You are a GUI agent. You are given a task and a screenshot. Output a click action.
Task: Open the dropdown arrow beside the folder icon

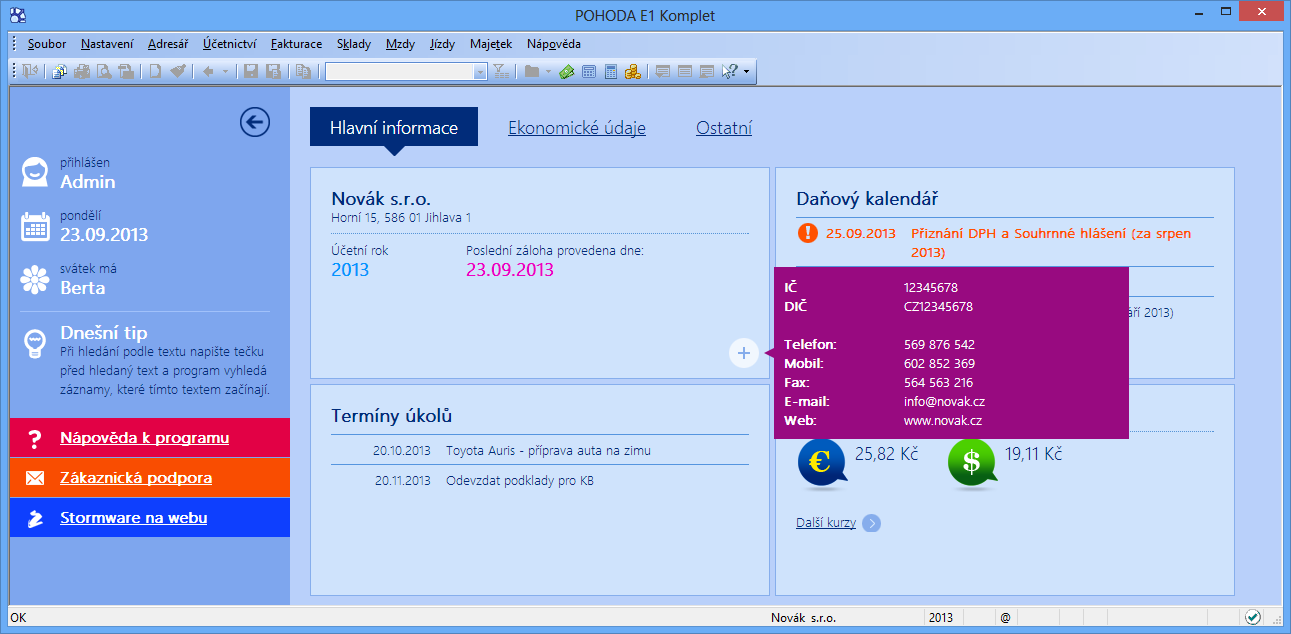548,71
